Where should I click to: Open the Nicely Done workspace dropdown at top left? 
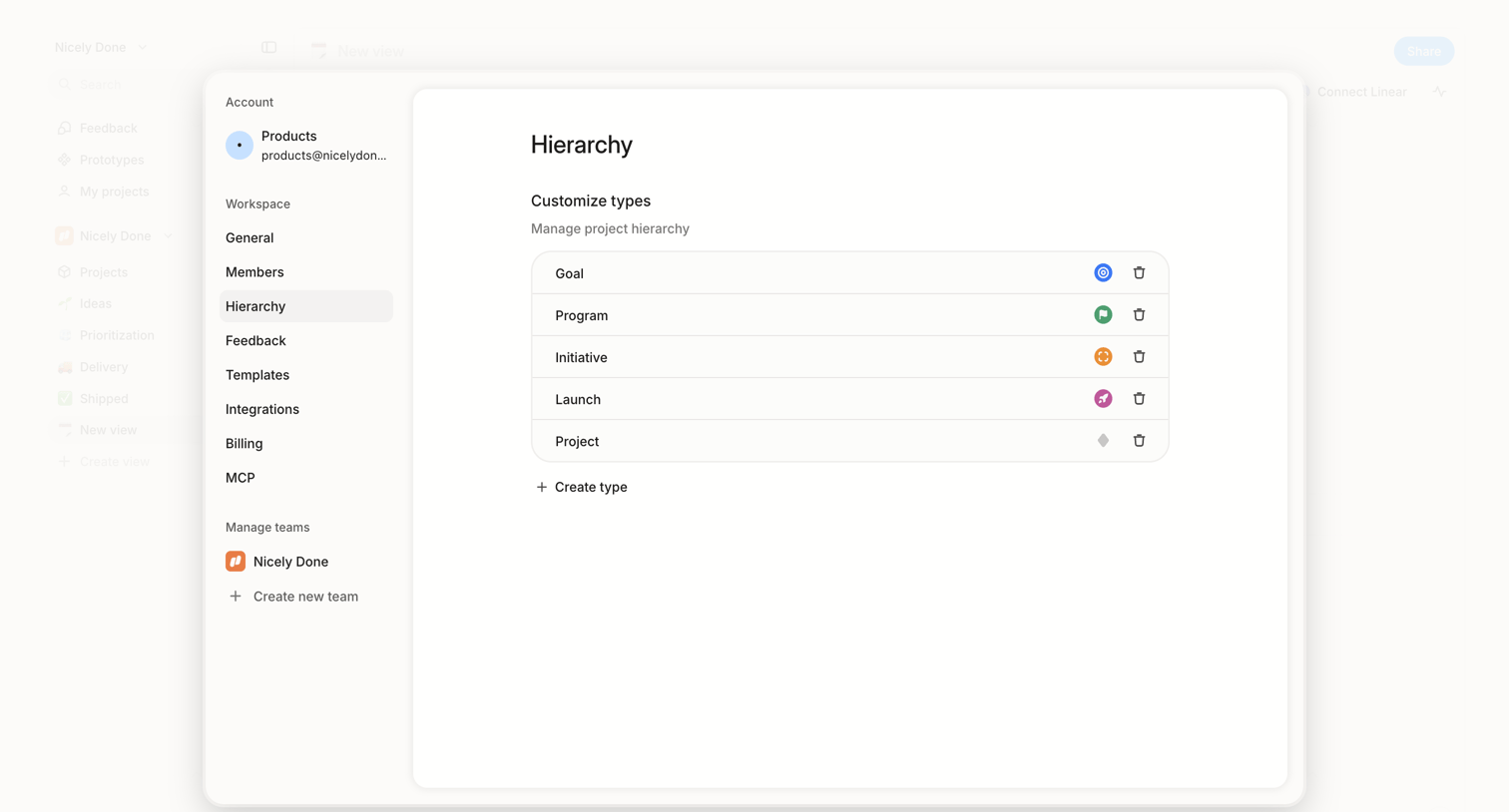101,47
